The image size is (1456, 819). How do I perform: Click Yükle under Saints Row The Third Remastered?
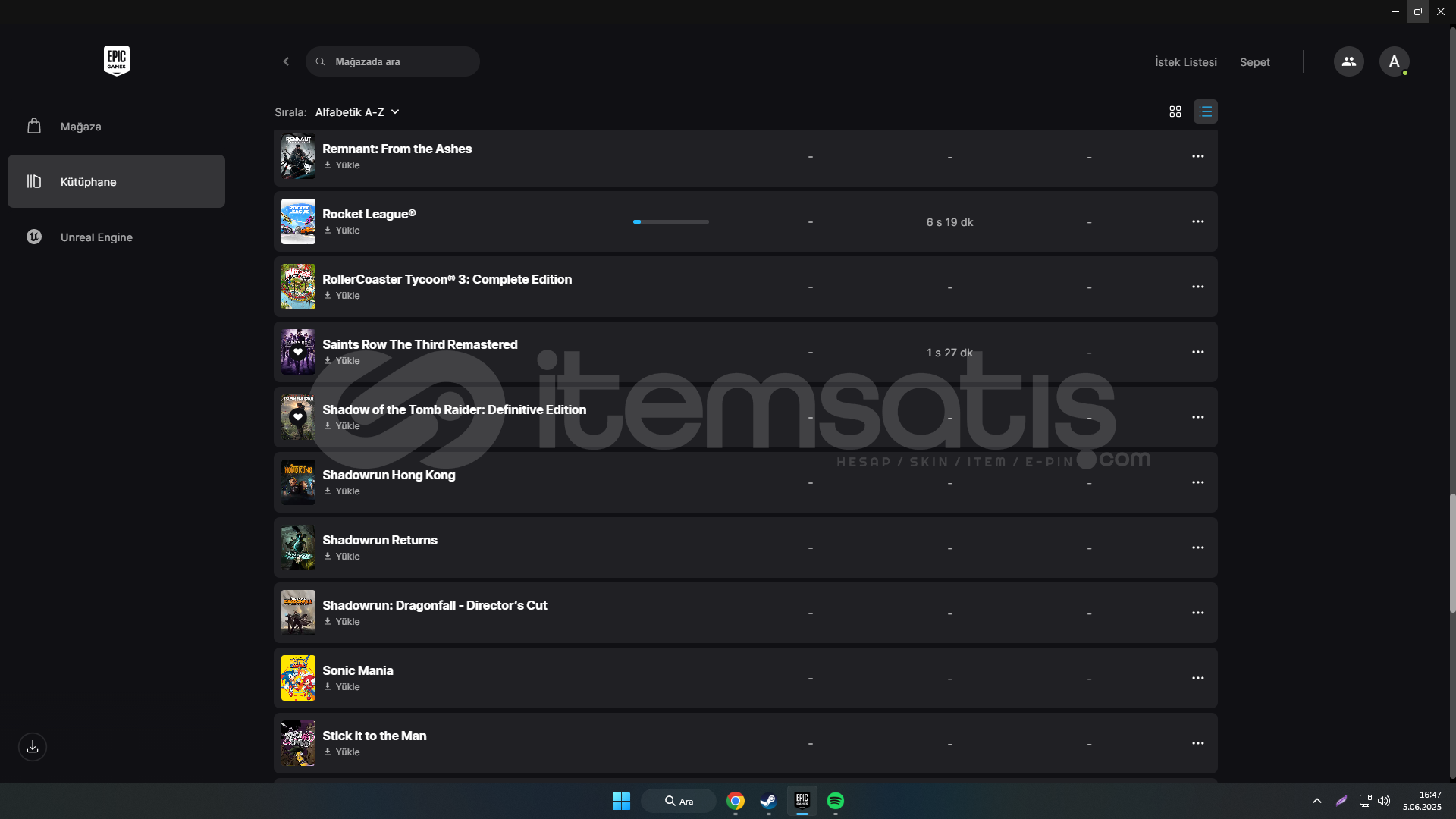click(342, 361)
